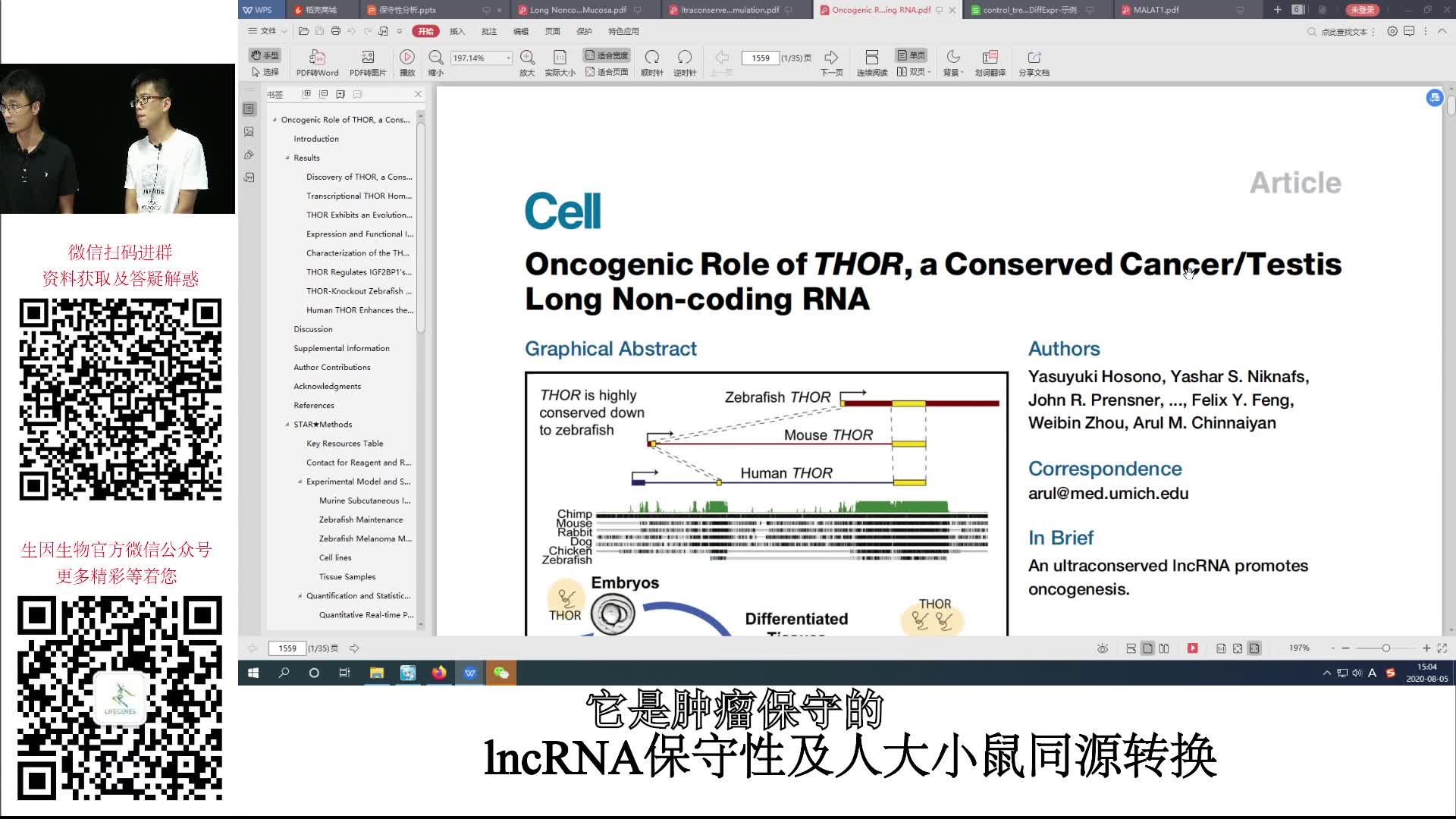
Task: Set view to actual size (实际大小)
Action: (560, 64)
